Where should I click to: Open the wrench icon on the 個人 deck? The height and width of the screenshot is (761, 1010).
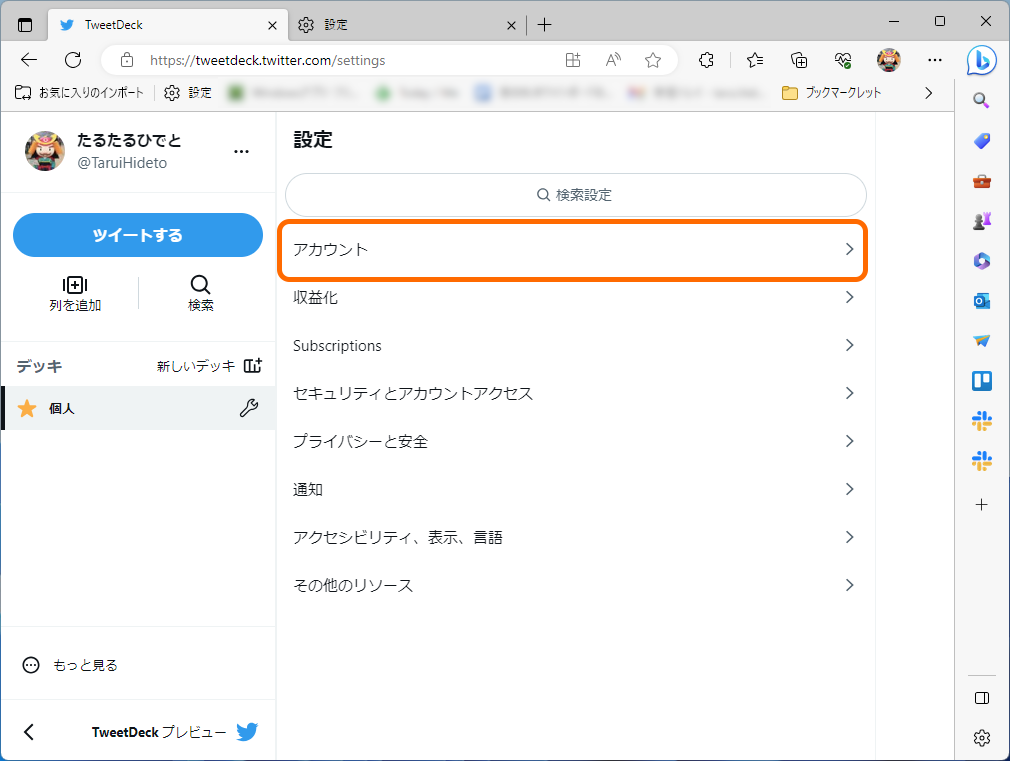pos(248,408)
